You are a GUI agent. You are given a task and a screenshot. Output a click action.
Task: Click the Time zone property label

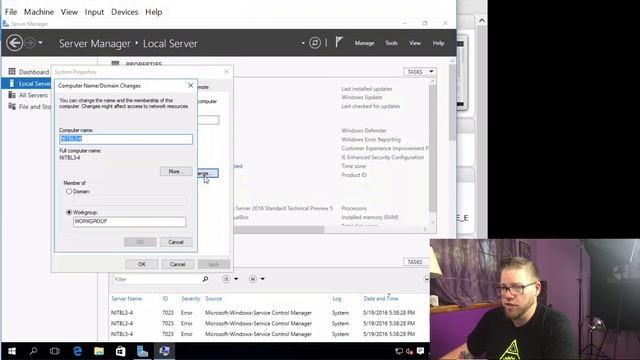tap(353, 166)
